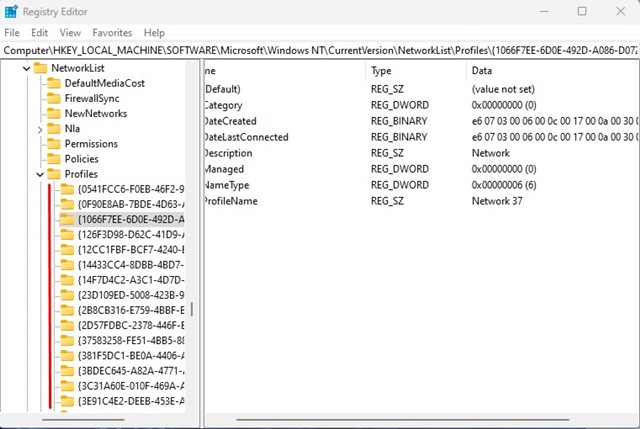This screenshot has width=640, height=429.
Task: Select the Description value name
Action: pos(229,153)
